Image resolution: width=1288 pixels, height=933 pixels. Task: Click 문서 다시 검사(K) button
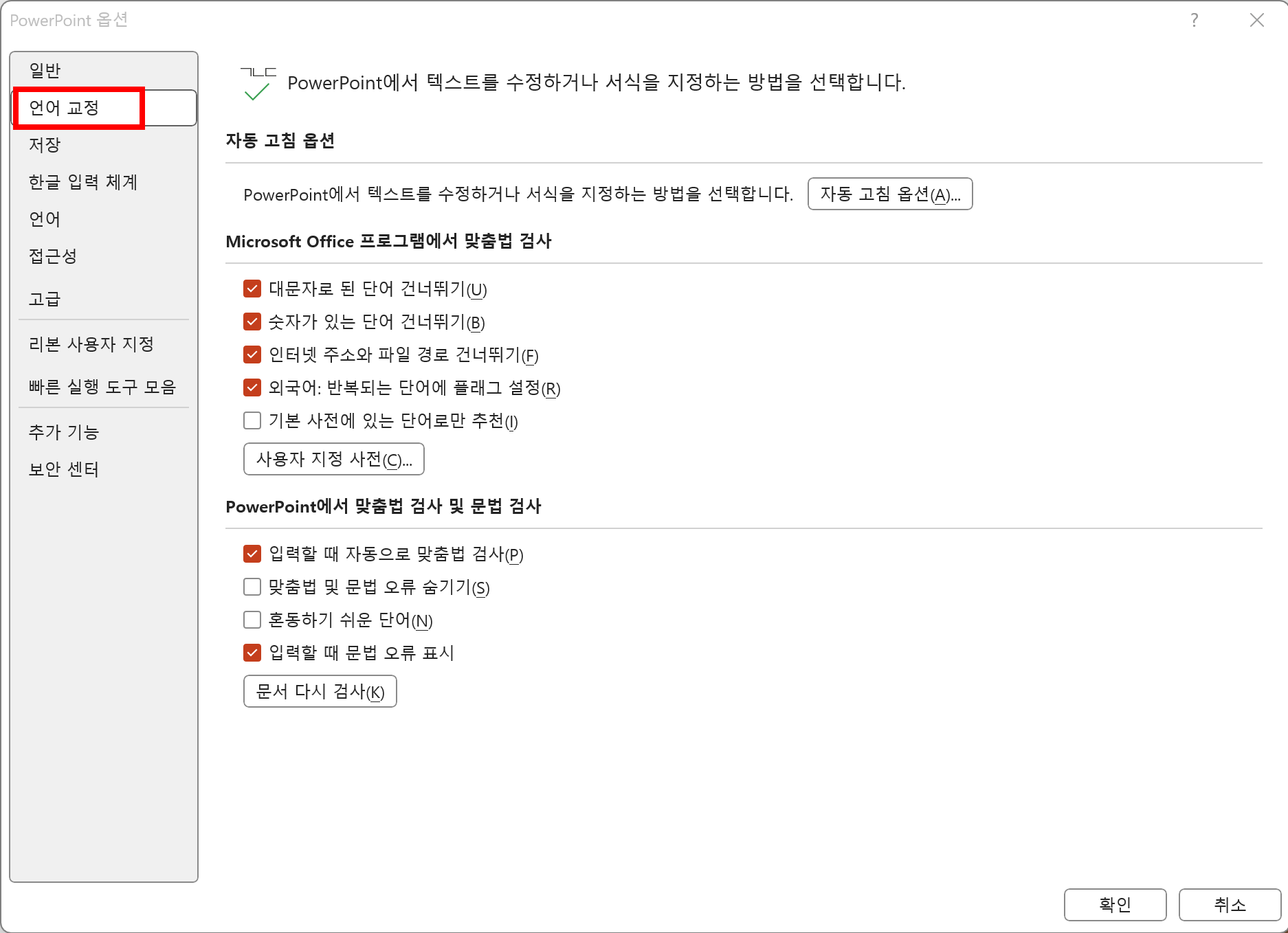(x=320, y=691)
